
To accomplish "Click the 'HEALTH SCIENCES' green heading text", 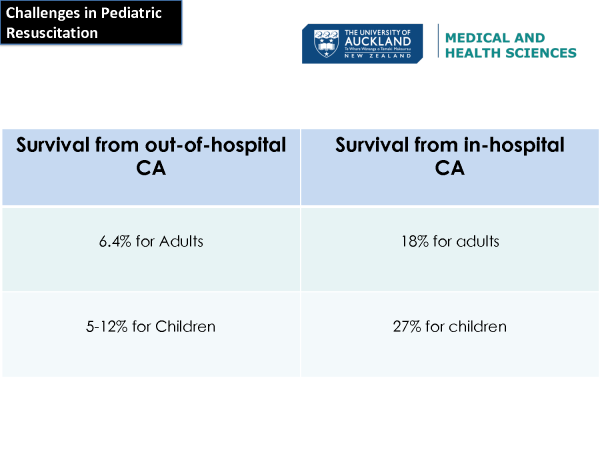I will click(x=510, y=53).
